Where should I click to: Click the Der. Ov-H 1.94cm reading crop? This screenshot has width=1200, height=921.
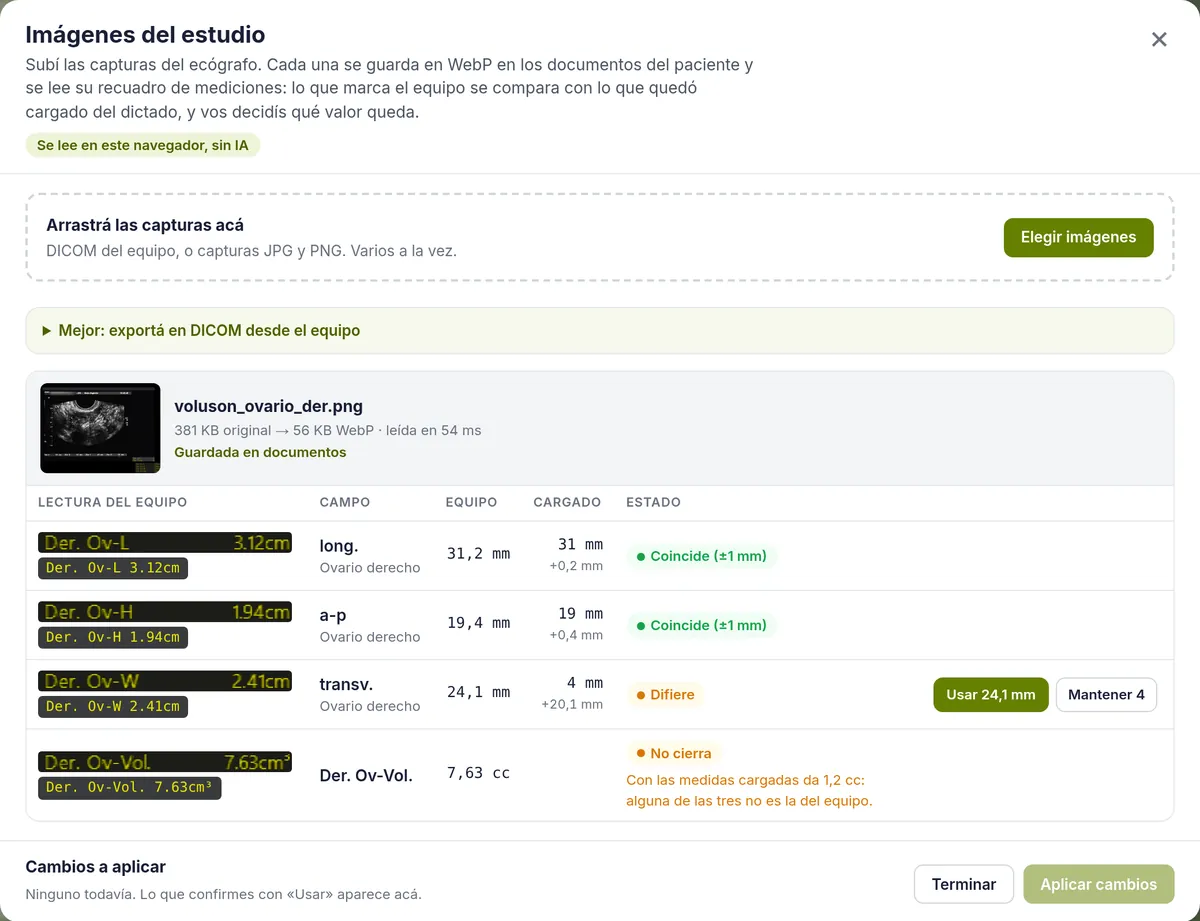[x=165, y=612]
